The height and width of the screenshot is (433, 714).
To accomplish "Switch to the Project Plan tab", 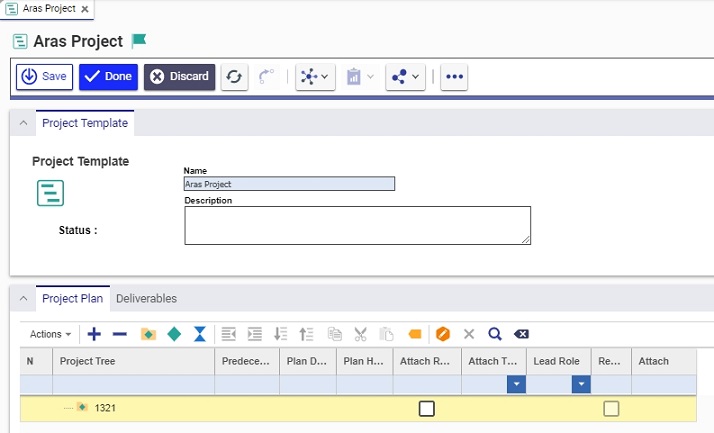I will [x=72, y=299].
